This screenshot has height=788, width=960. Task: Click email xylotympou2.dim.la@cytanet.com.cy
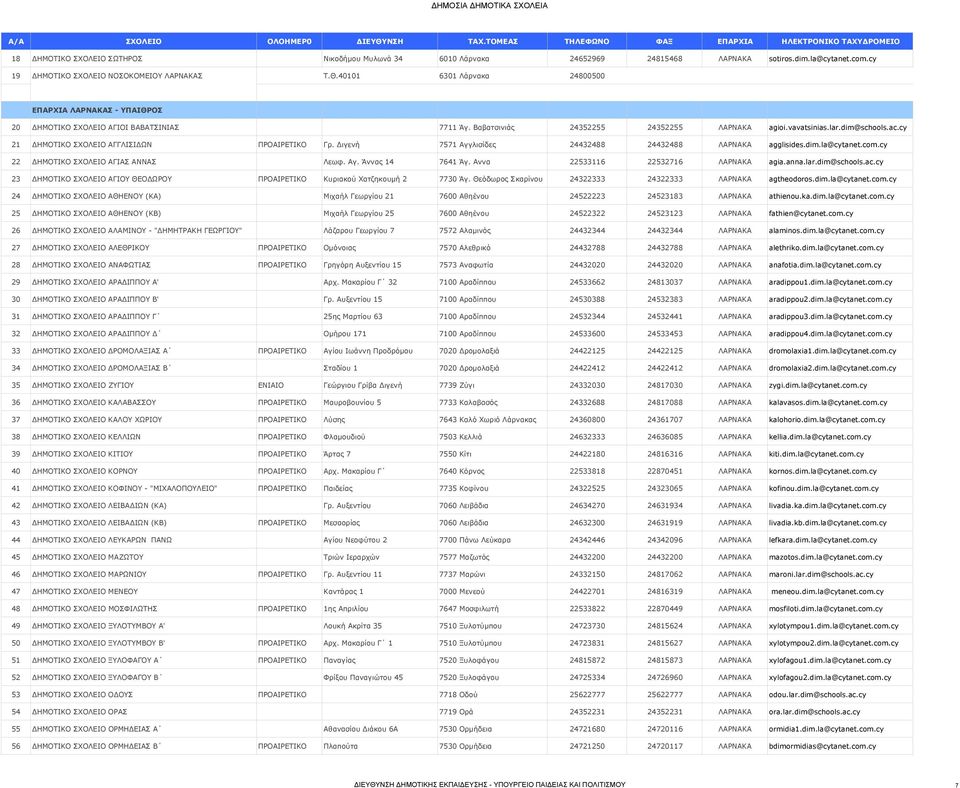tap(834, 643)
